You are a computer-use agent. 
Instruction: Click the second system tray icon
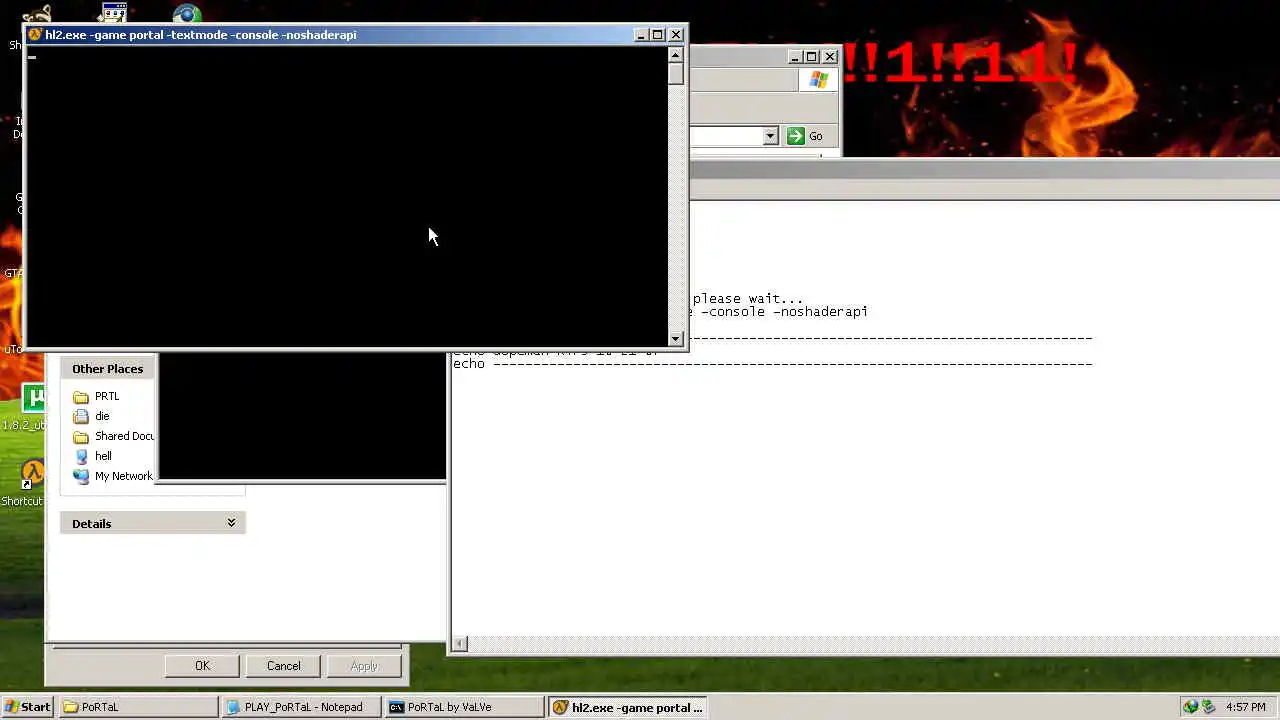tap(1208, 707)
